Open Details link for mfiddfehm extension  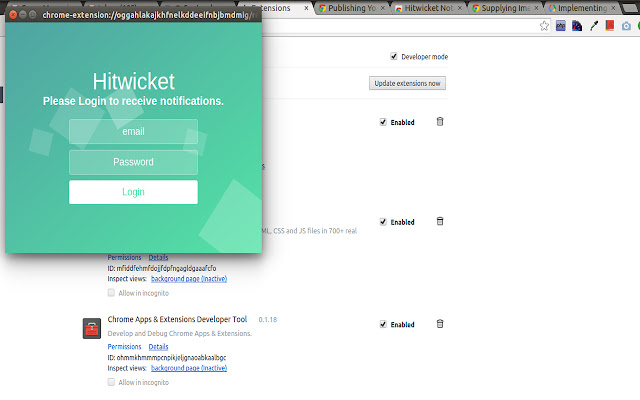pos(158,257)
